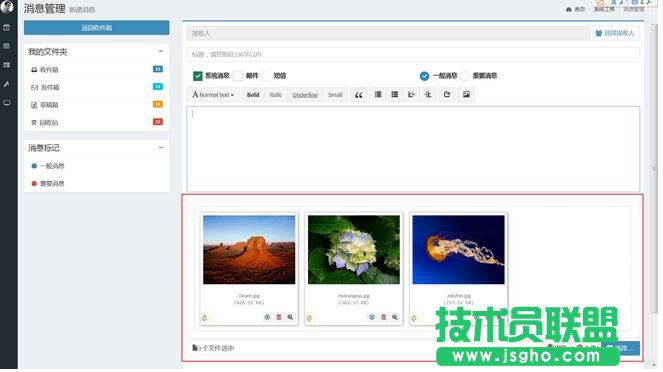Select the Jellyfish.jpg thumbnail

[x=458, y=249]
